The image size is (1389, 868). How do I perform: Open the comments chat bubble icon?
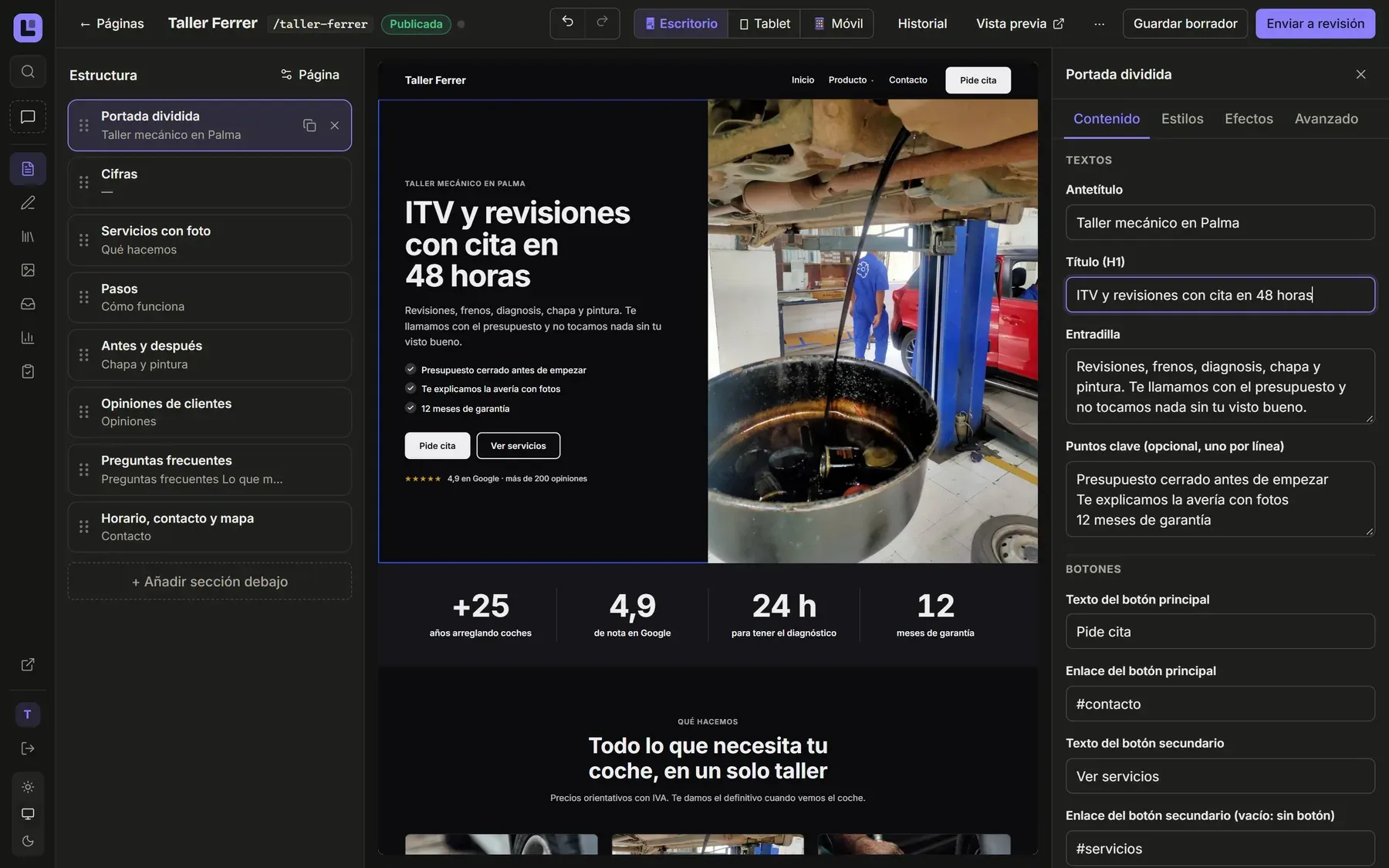point(28,117)
